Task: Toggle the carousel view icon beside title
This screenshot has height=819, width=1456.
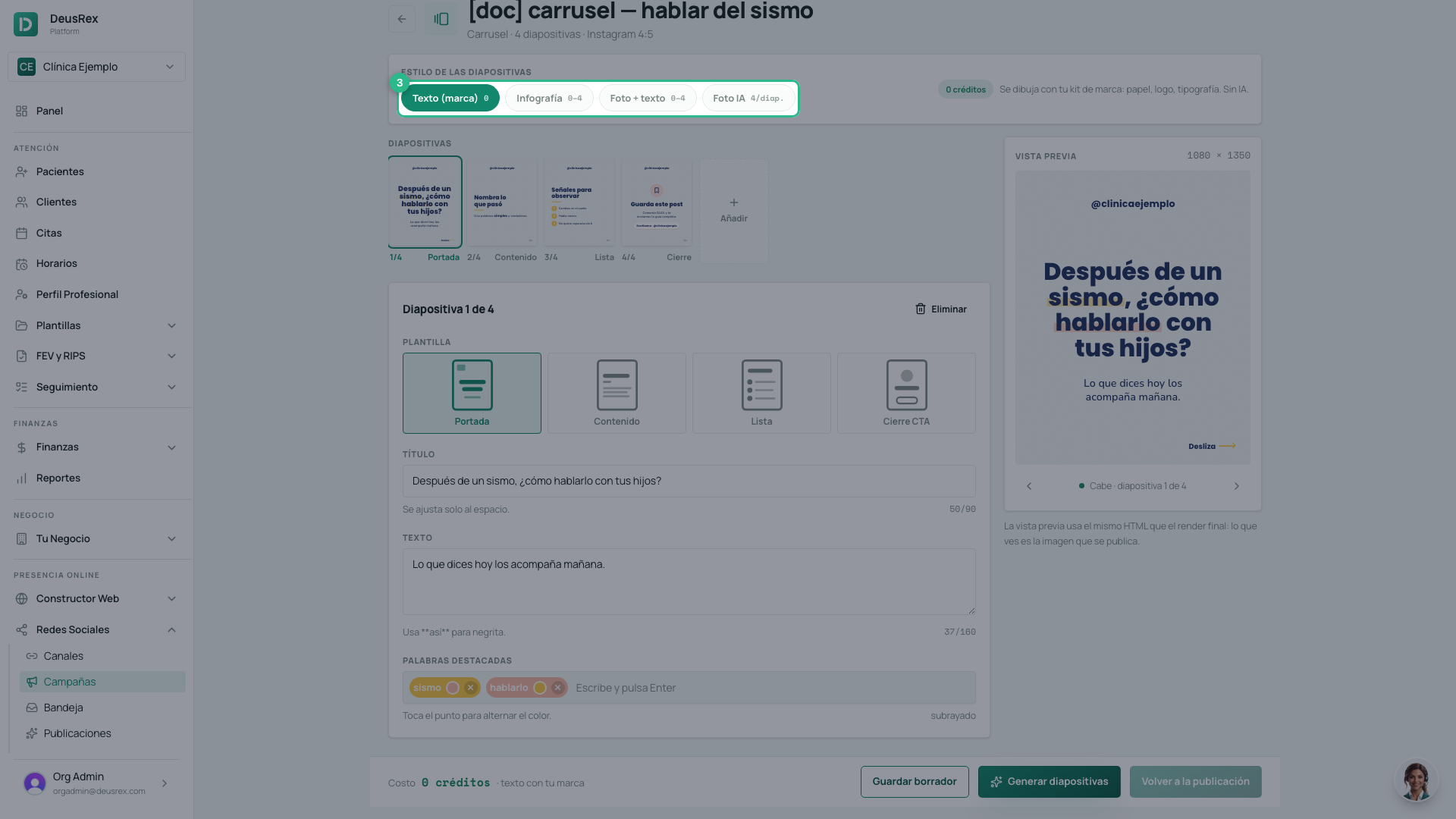Action: click(x=441, y=19)
